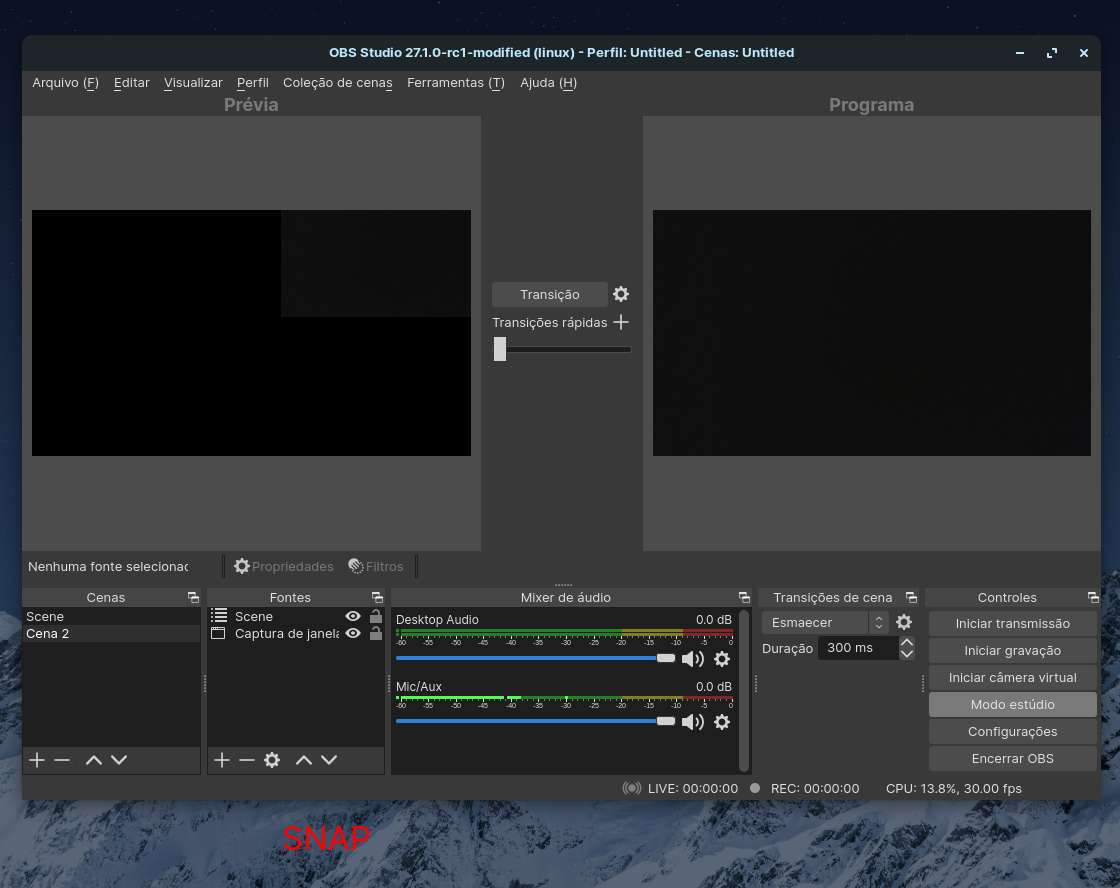Open scene transition properties gear near Esmaecer
The width and height of the screenshot is (1120, 888).
pyautogui.click(x=904, y=622)
